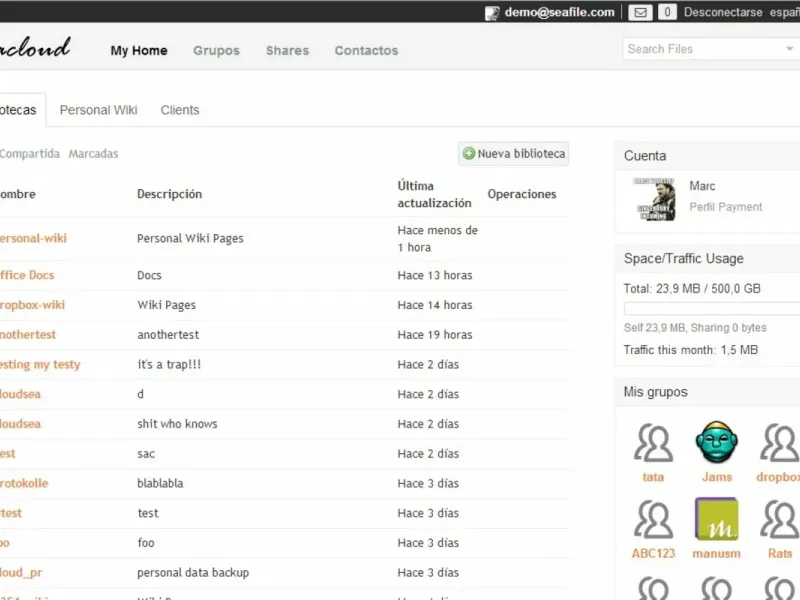Click the Mis grupos section heading
The image size is (800, 600).
pyautogui.click(x=656, y=392)
